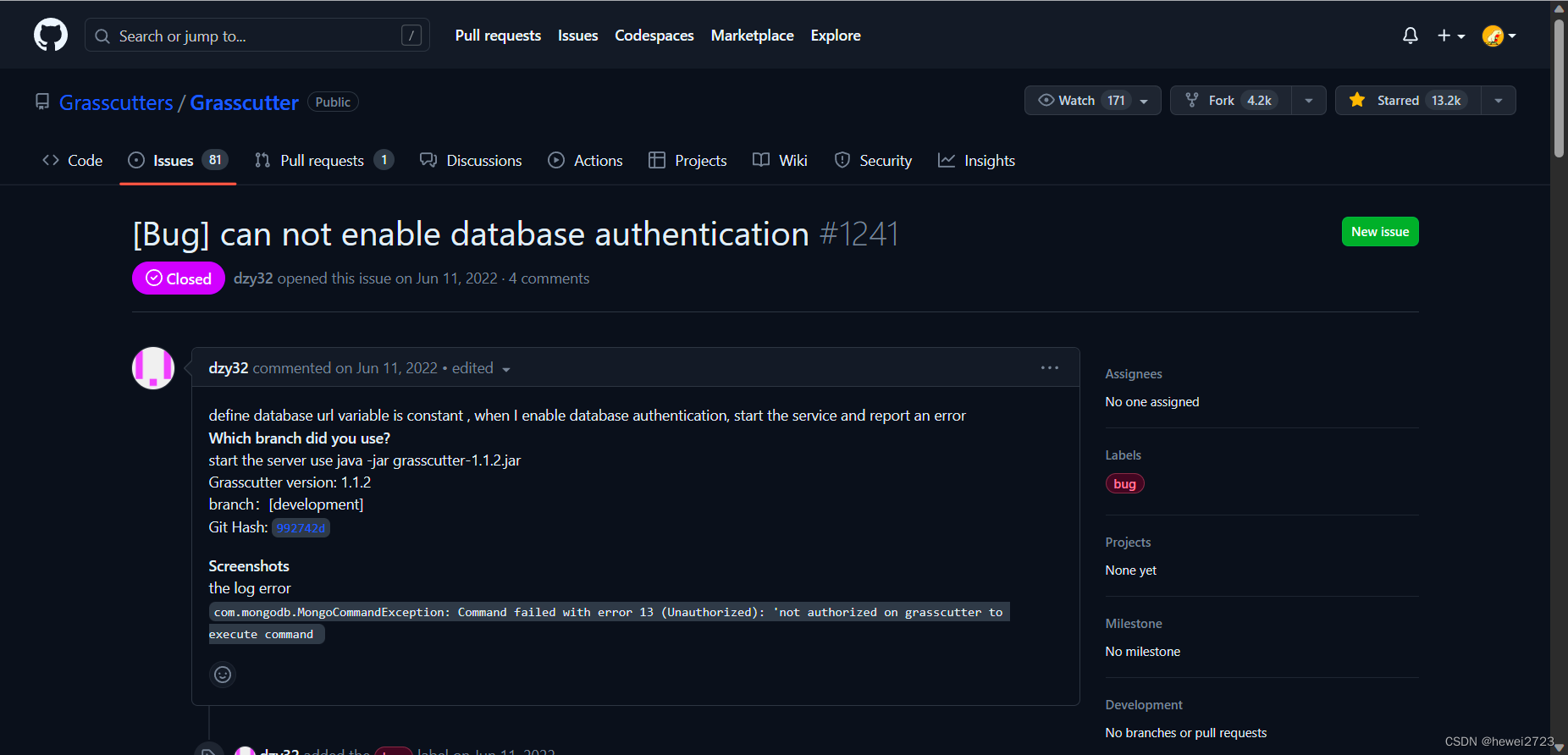1568x755 pixels.
Task: Click the Public visibility badge
Action: pos(333,102)
